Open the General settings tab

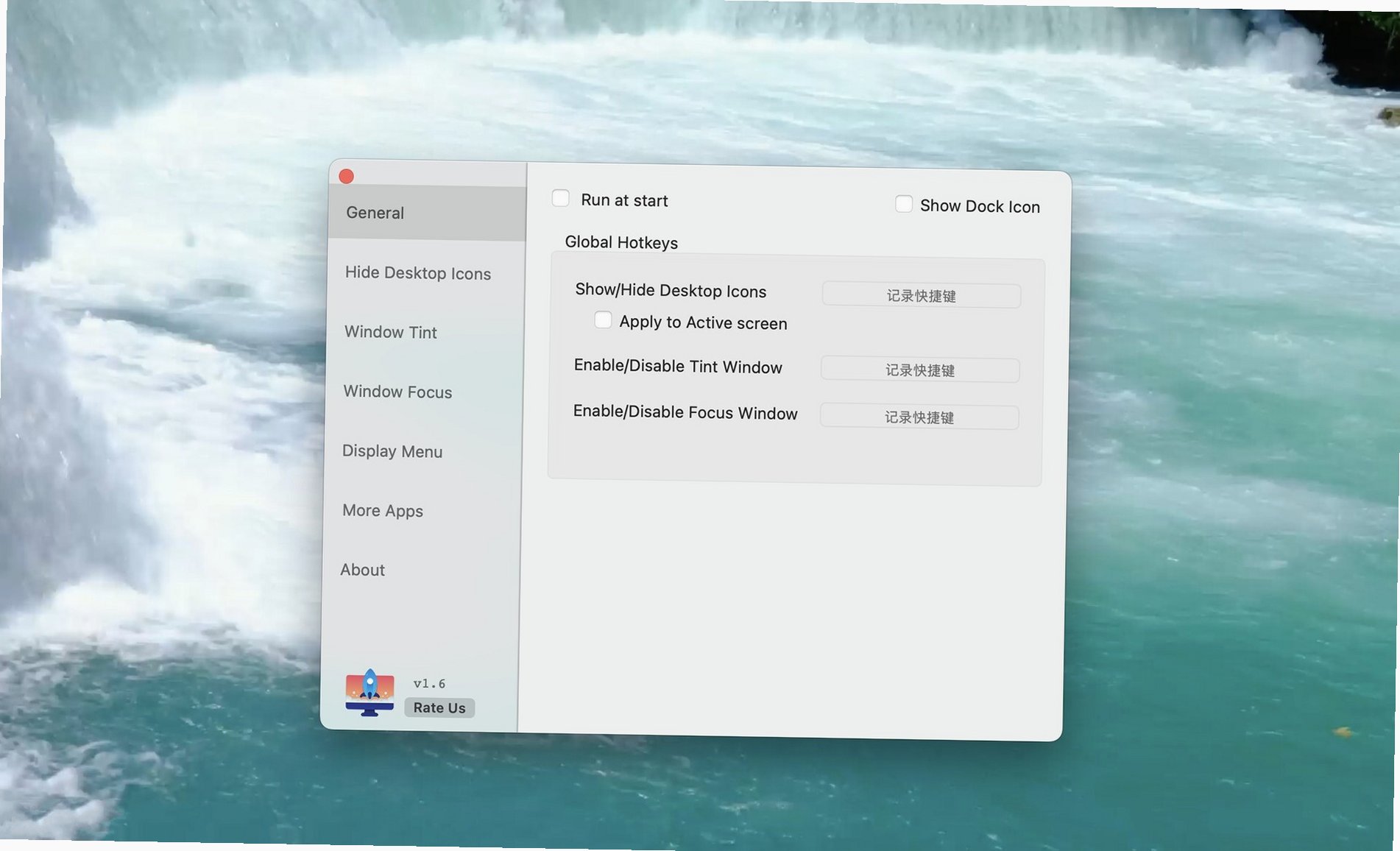pos(428,213)
